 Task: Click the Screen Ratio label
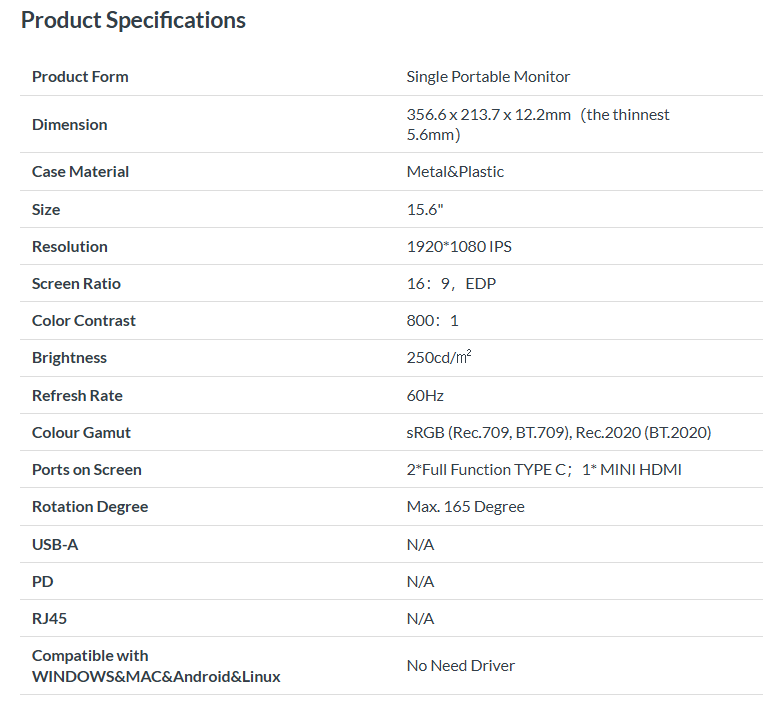76,284
